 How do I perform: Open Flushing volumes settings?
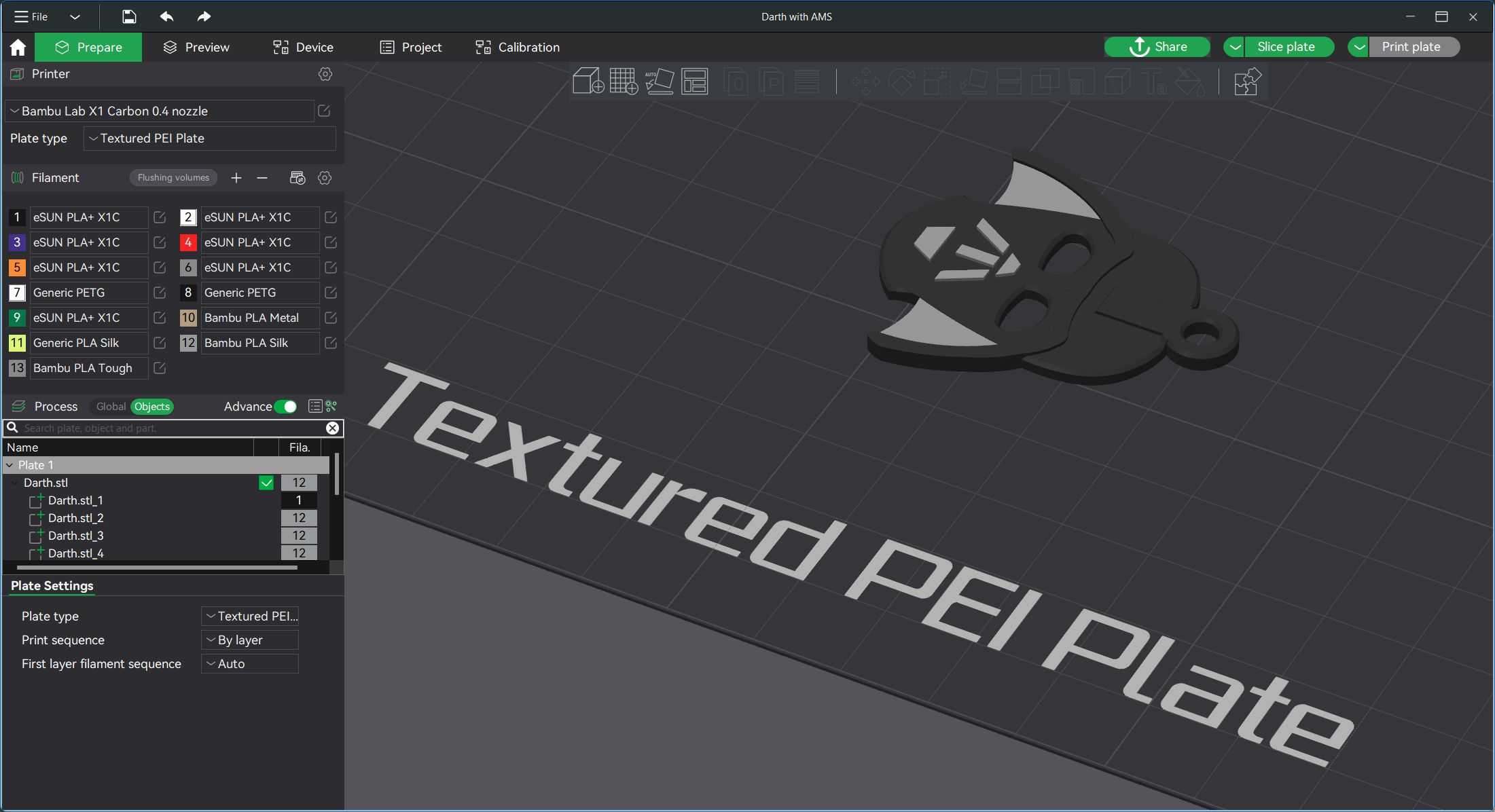pyautogui.click(x=173, y=178)
